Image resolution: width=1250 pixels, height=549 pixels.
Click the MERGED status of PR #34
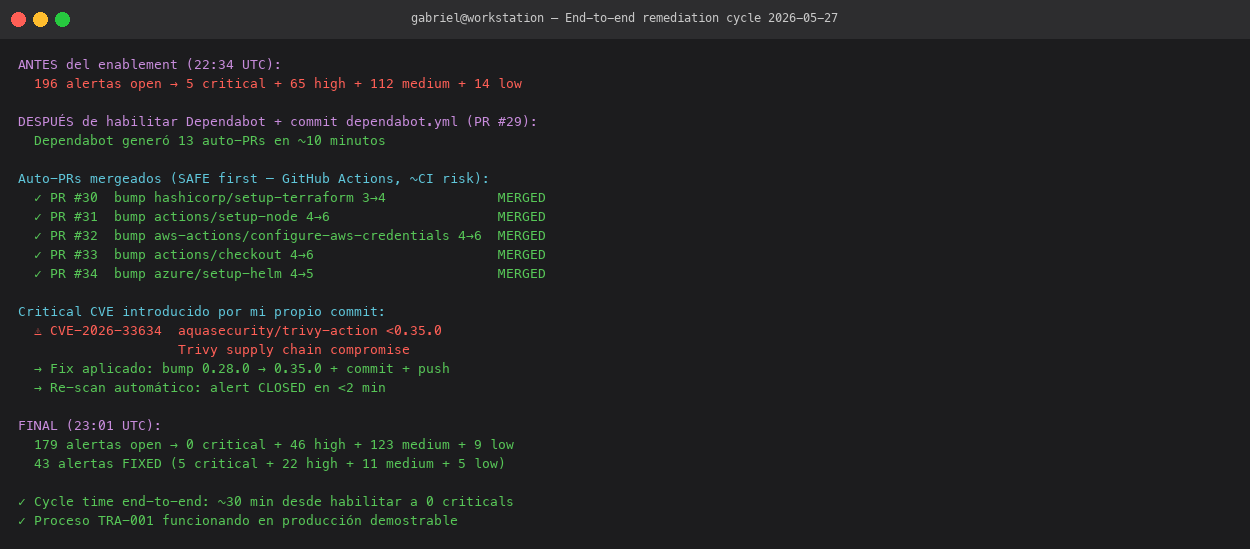point(522,274)
